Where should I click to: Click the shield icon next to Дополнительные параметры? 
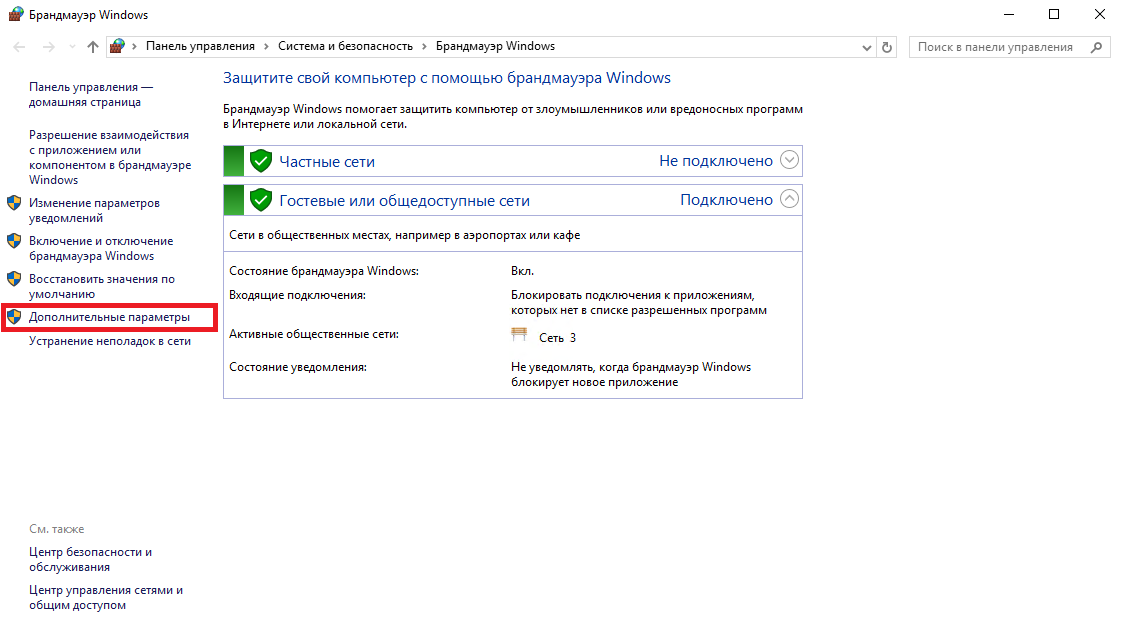(14, 317)
